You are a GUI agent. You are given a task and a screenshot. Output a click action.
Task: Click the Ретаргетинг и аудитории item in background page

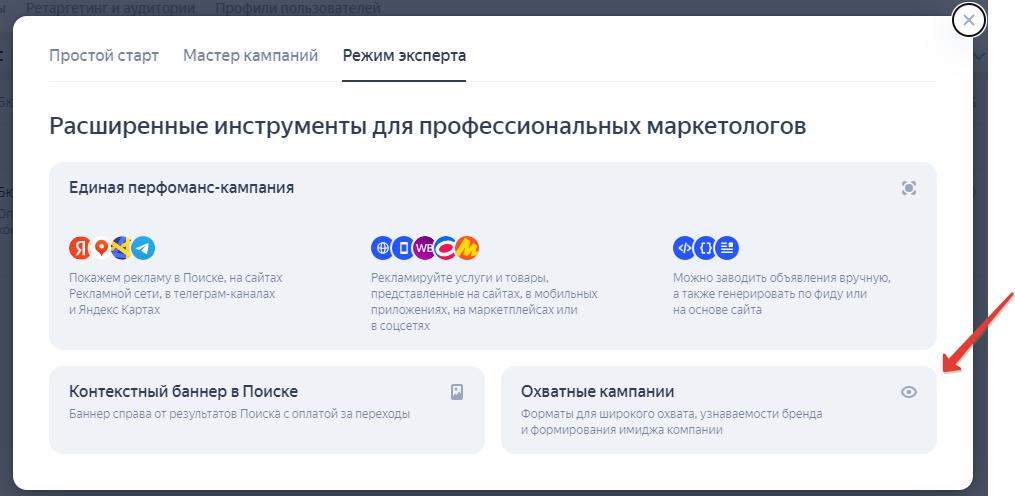pyautogui.click(x=111, y=8)
